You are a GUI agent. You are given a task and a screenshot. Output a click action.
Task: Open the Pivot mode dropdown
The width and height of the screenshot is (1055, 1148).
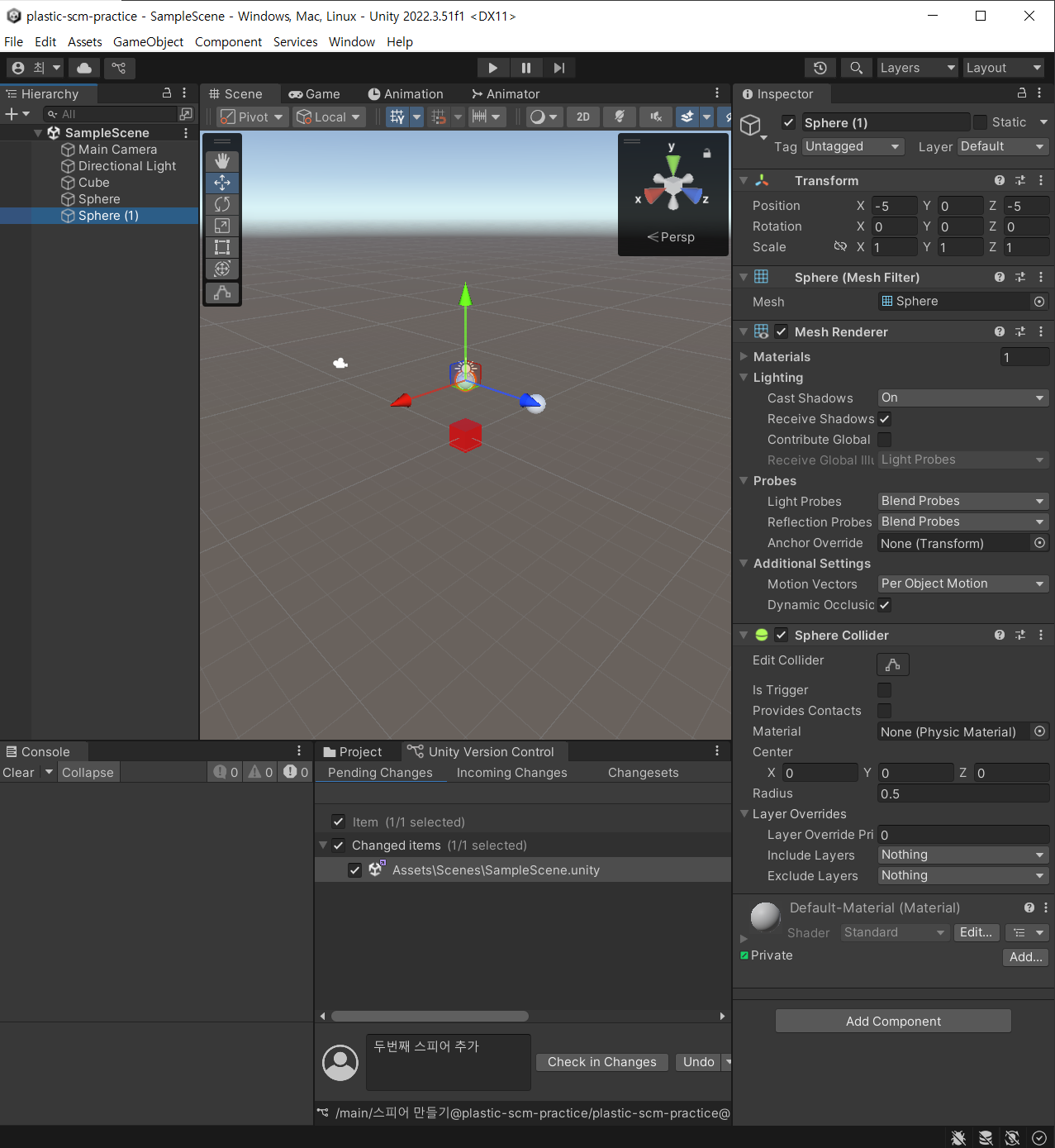point(253,117)
